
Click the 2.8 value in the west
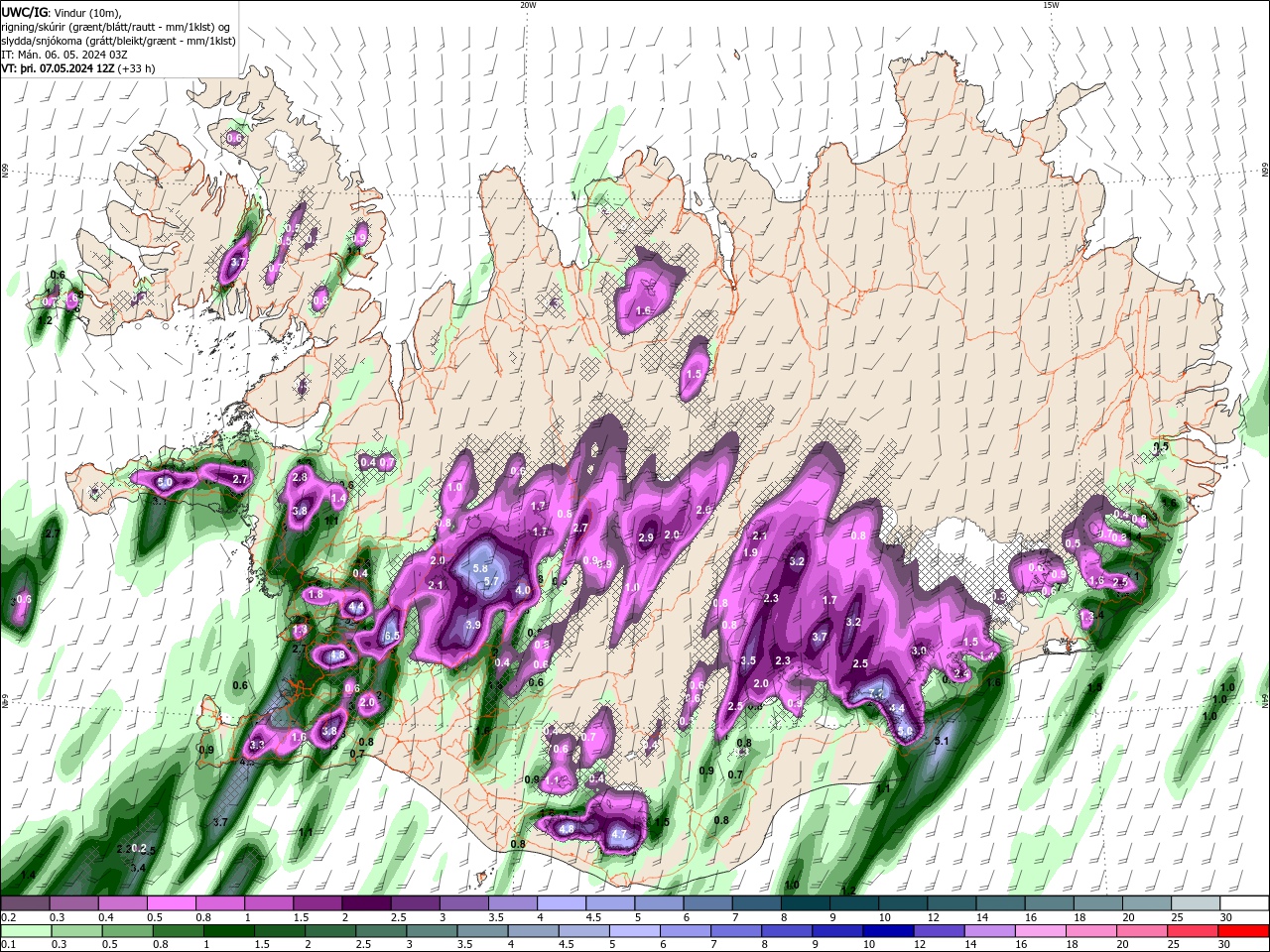tap(301, 477)
